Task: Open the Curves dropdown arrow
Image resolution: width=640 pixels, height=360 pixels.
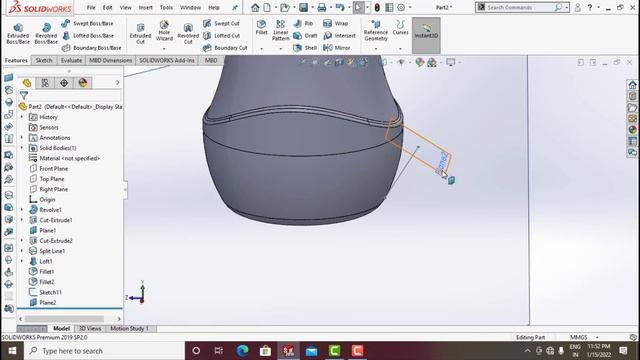Action: 400,49
